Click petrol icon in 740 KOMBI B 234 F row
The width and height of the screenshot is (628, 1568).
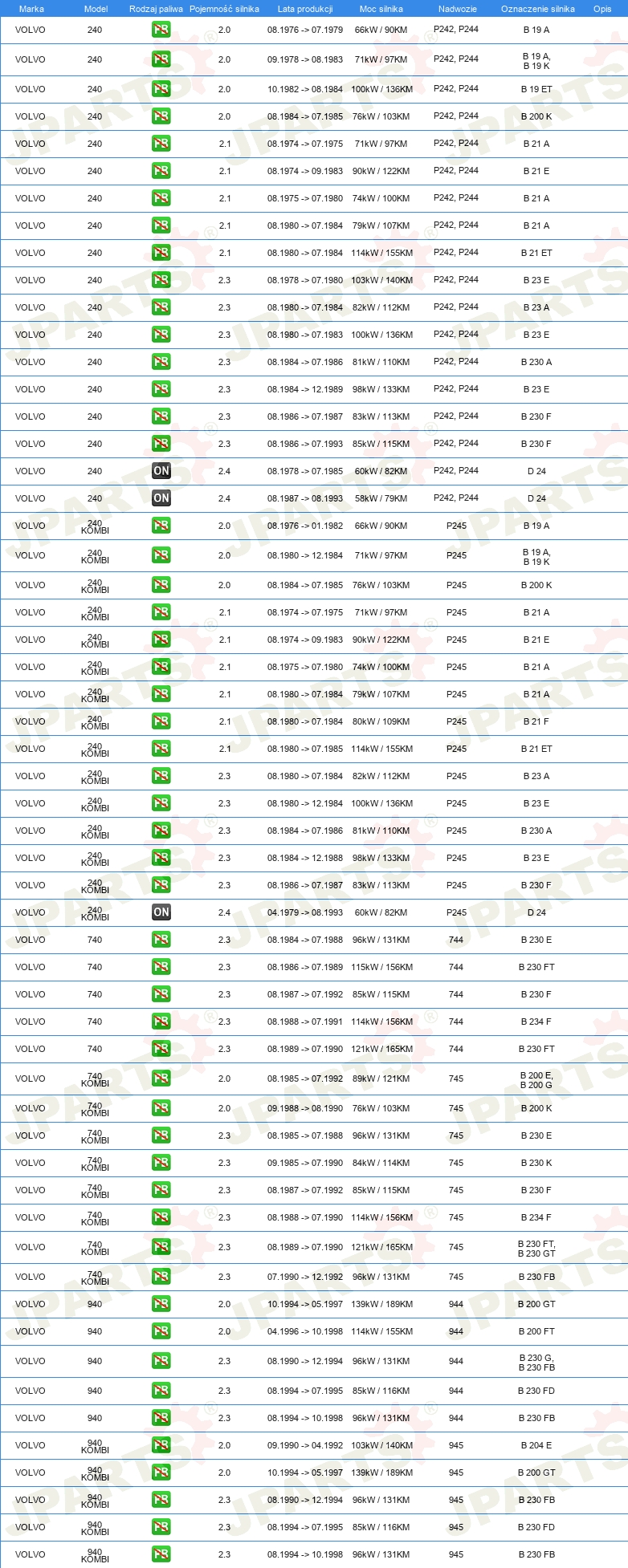(161, 1217)
